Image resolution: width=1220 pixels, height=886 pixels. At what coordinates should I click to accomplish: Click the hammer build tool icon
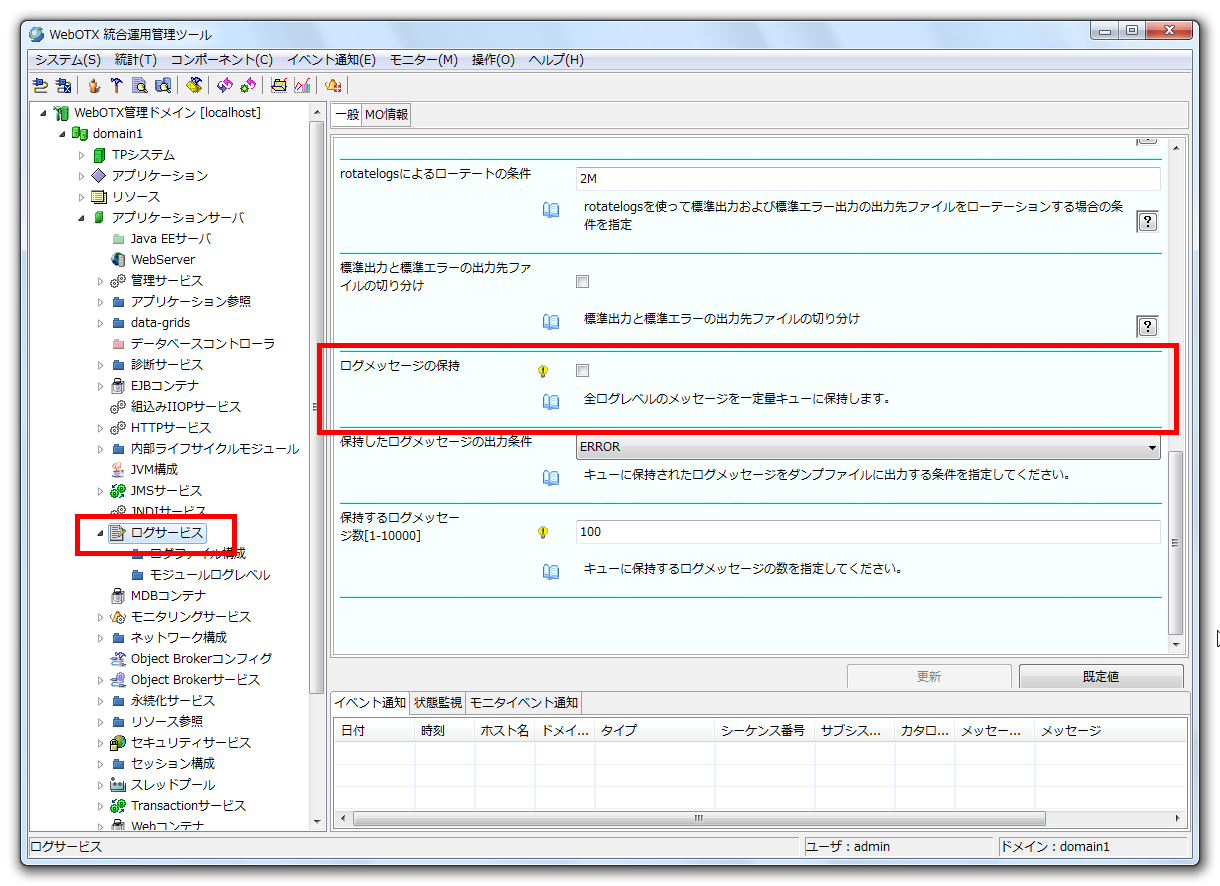pyautogui.click(x=117, y=85)
